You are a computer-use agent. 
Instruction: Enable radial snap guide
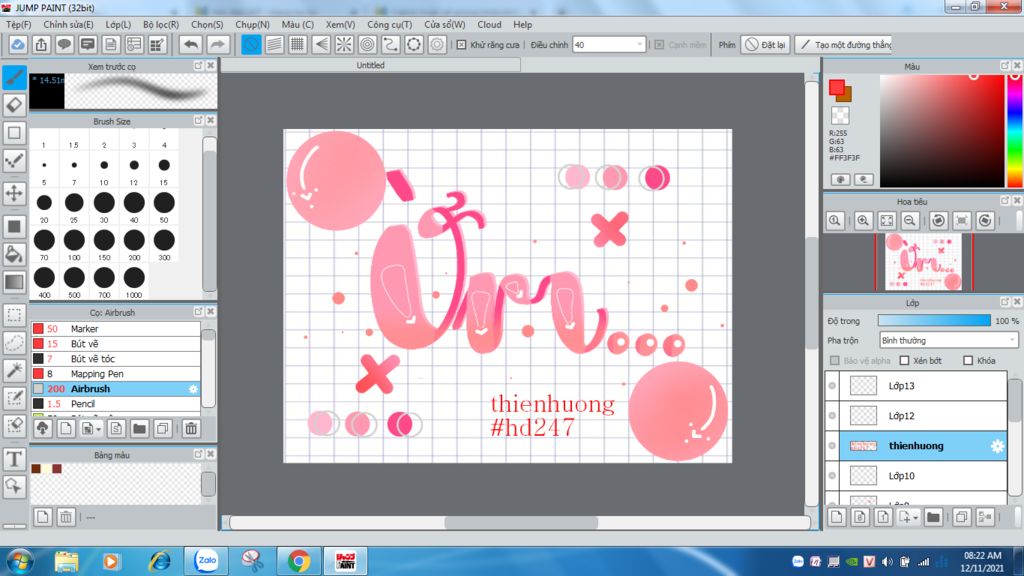[344, 44]
